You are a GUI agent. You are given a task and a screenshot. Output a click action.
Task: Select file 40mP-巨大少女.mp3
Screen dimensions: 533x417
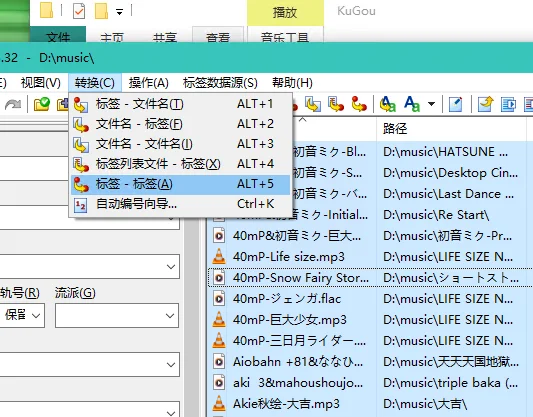click(x=290, y=320)
